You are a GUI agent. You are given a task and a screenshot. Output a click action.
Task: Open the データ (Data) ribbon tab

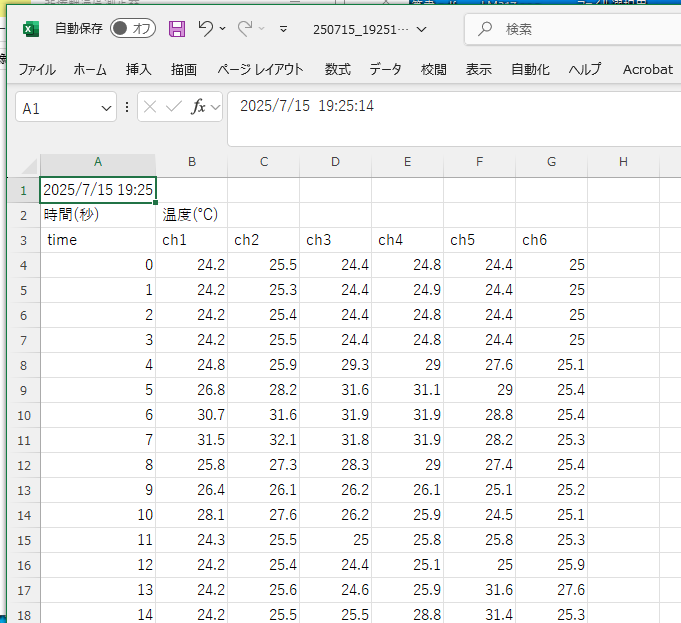[x=385, y=69]
